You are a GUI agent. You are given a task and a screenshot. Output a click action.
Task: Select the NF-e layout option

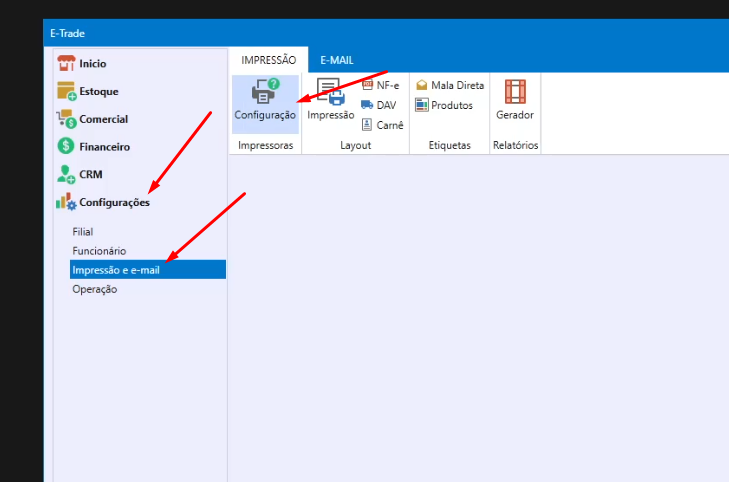(x=380, y=86)
